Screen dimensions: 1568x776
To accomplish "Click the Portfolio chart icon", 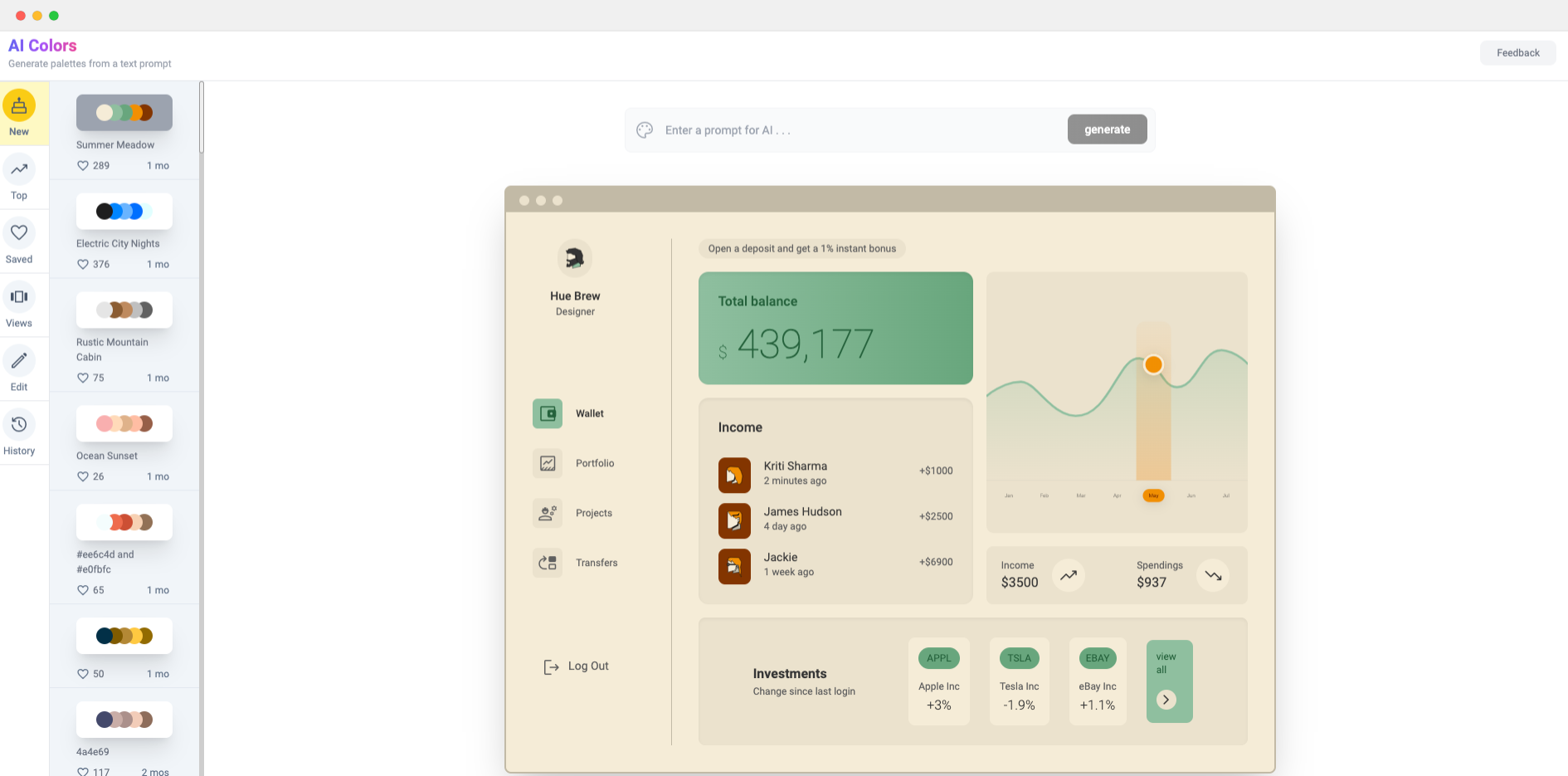I will [x=548, y=463].
